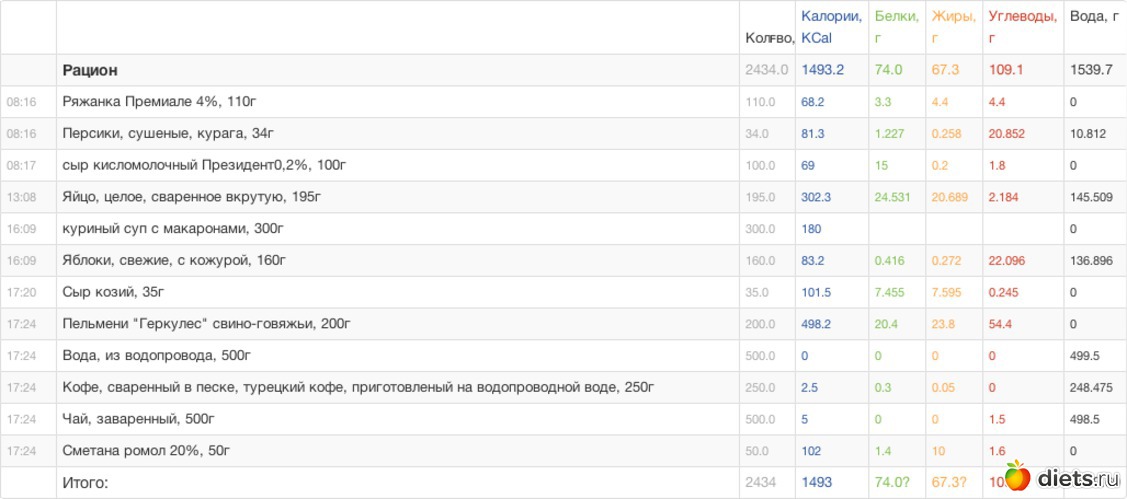The height and width of the screenshot is (499, 1127).
Task: Click the 13:08 timestamp cell
Action: [x=21, y=197]
